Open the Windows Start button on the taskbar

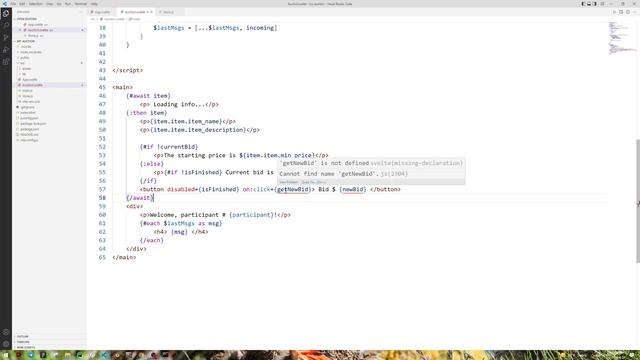(x=6, y=355)
